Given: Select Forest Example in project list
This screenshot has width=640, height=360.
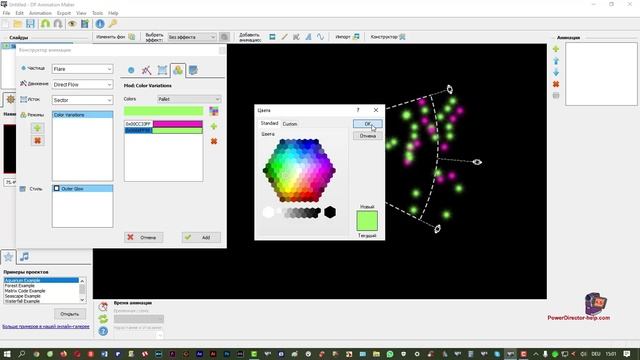Looking at the screenshot, I should pos(20,286).
